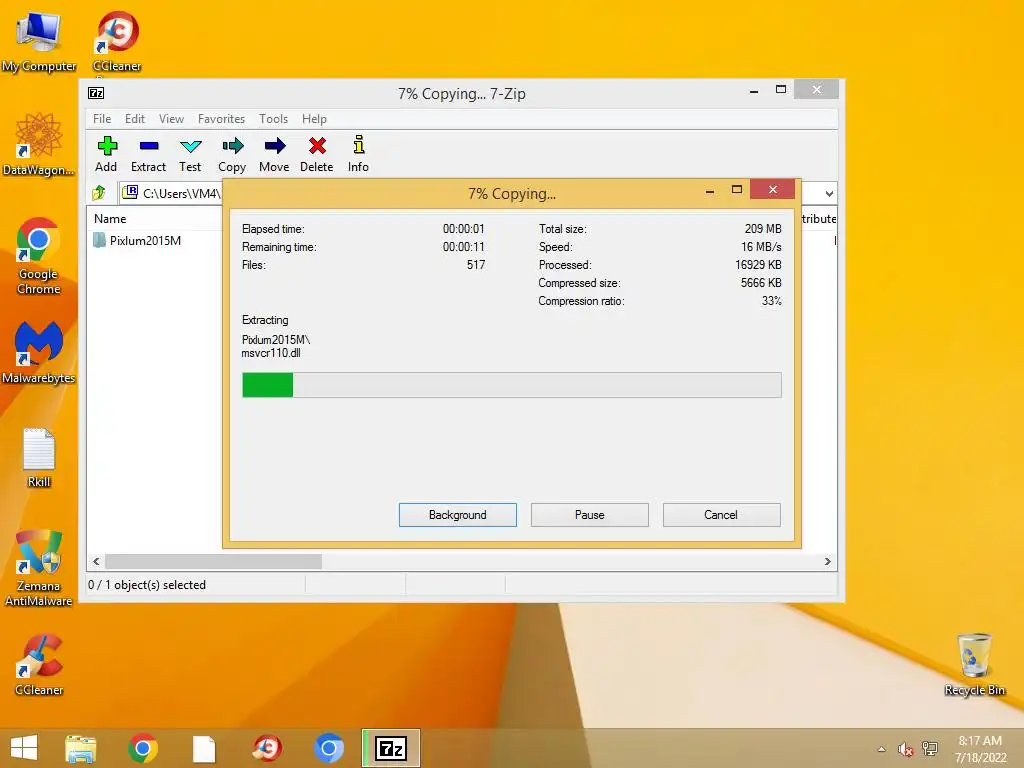Click the muted speaker tray icon
The width and height of the screenshot is (1024, 768).
905,749
